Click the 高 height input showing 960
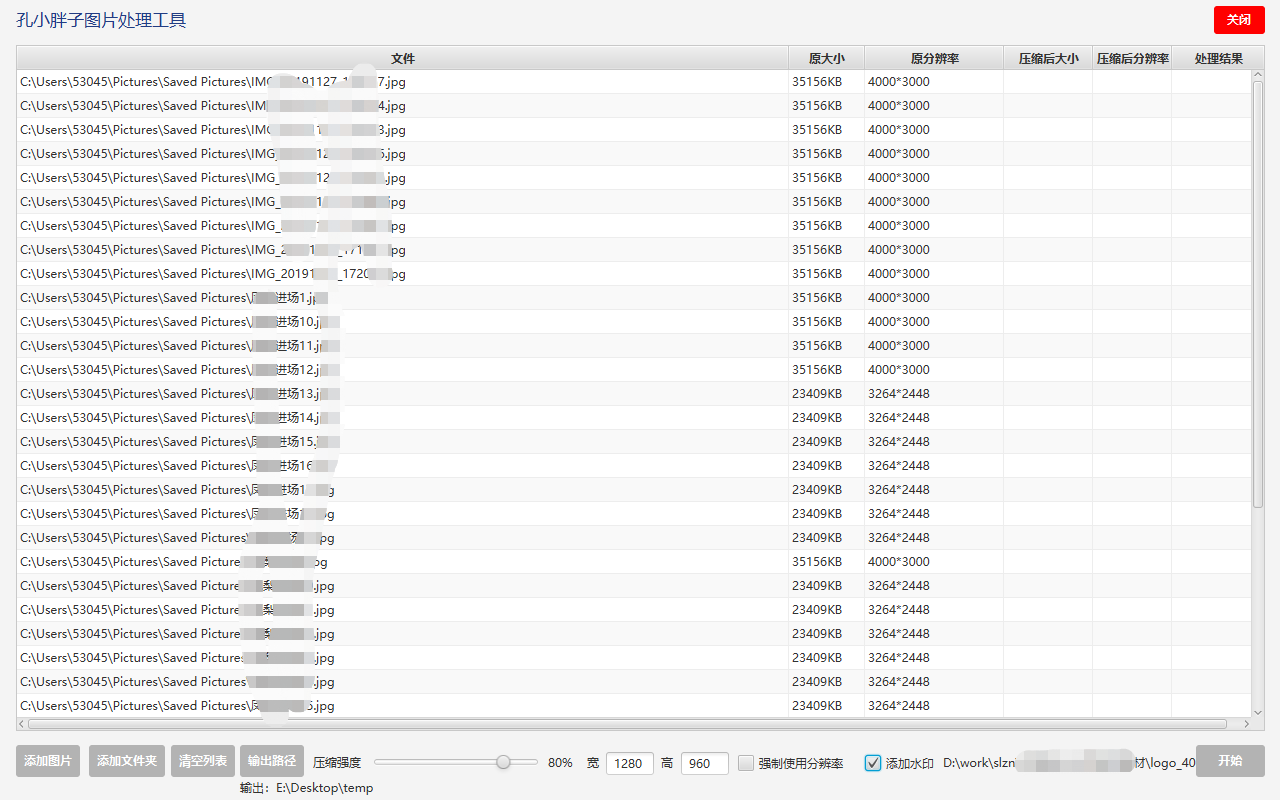Image resolution: width=1280 pixels, height=800 pixels. (x=704, y=763)
